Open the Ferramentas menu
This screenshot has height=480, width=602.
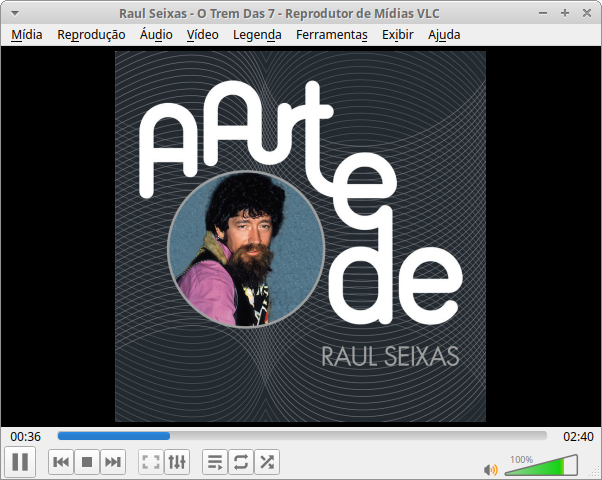(x=332, y=35)
